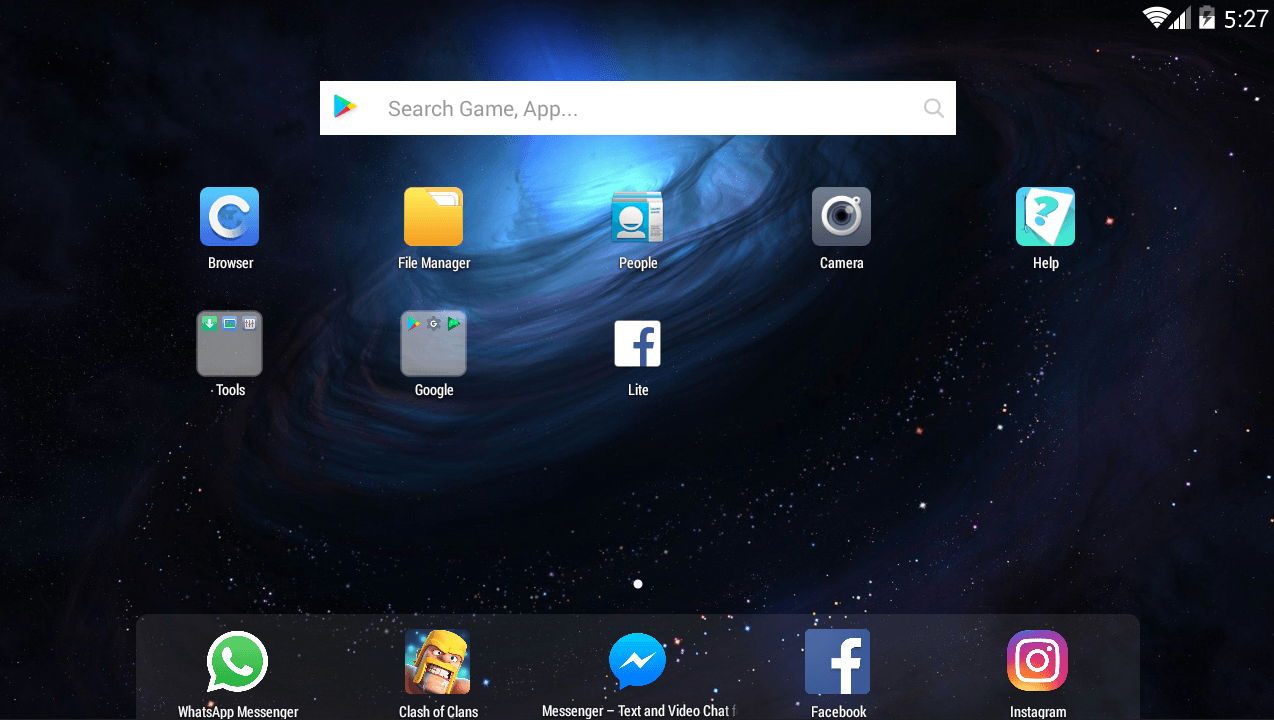Click the "Browser" label

(x=230, y=263)
